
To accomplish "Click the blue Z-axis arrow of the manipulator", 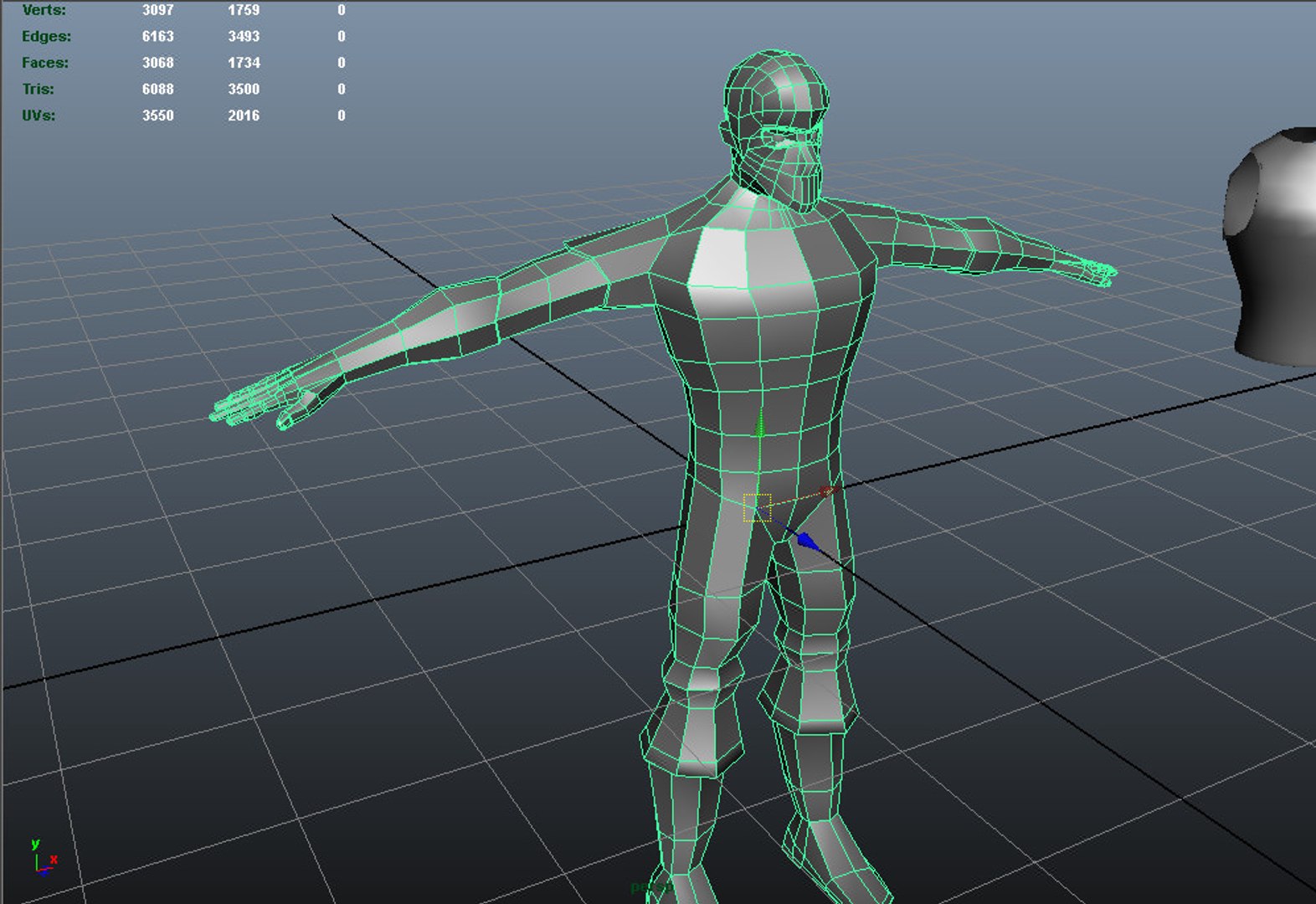I will pos(808,542).
